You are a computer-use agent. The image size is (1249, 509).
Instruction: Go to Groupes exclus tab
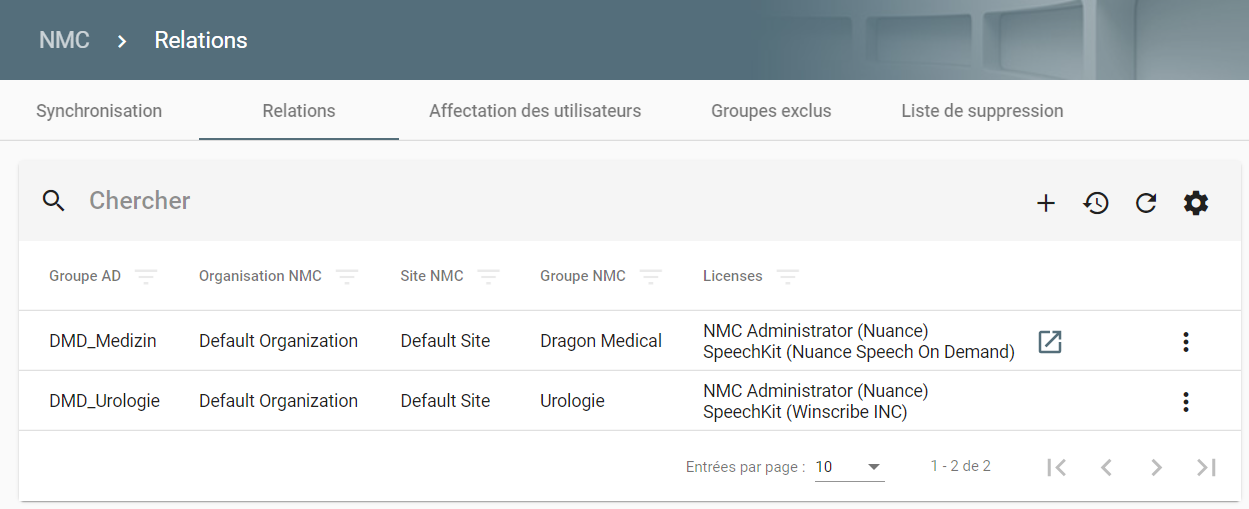click(x=771, y=111)
